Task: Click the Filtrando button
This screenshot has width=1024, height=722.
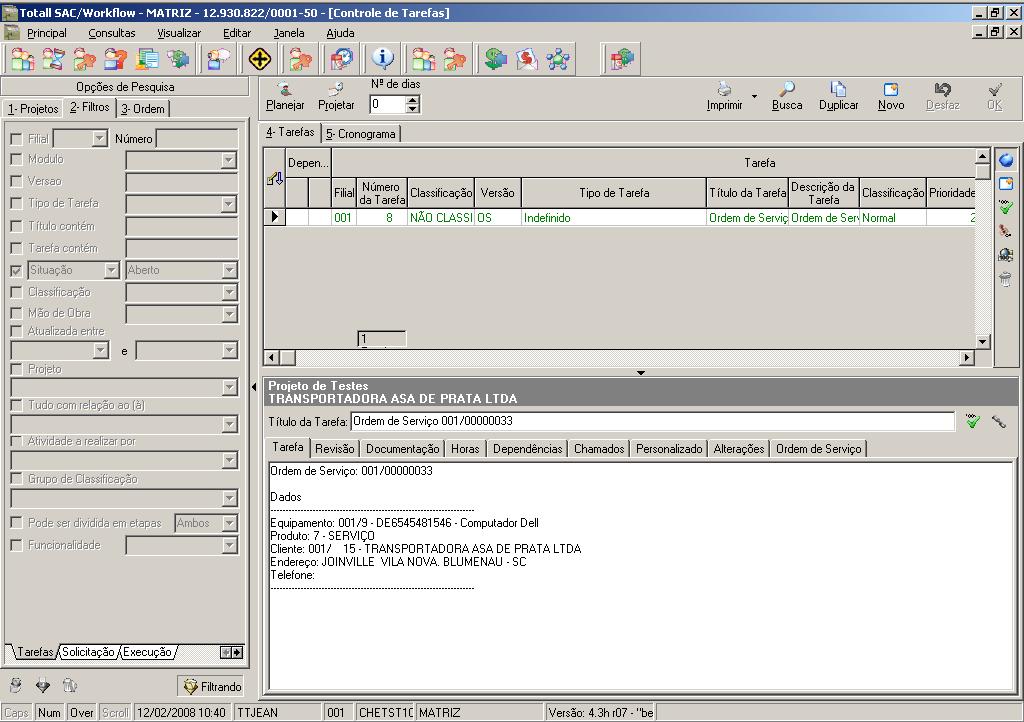Action: 211,686
